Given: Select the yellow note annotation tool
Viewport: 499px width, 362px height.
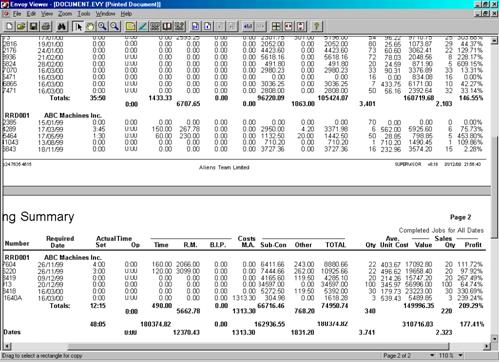Looking at the screenshot, I should click(131, 26).
